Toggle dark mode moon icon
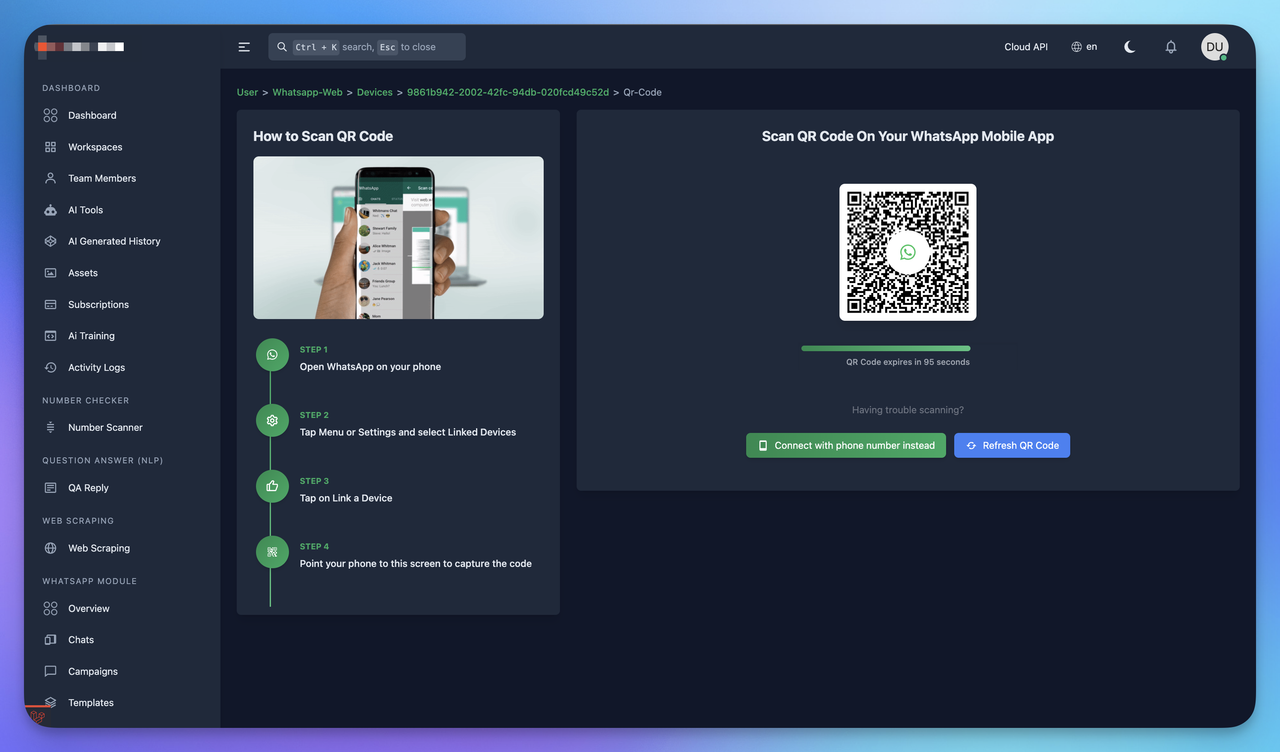The height and width of the screenshot is (752, 1280). pos(1130,47)
